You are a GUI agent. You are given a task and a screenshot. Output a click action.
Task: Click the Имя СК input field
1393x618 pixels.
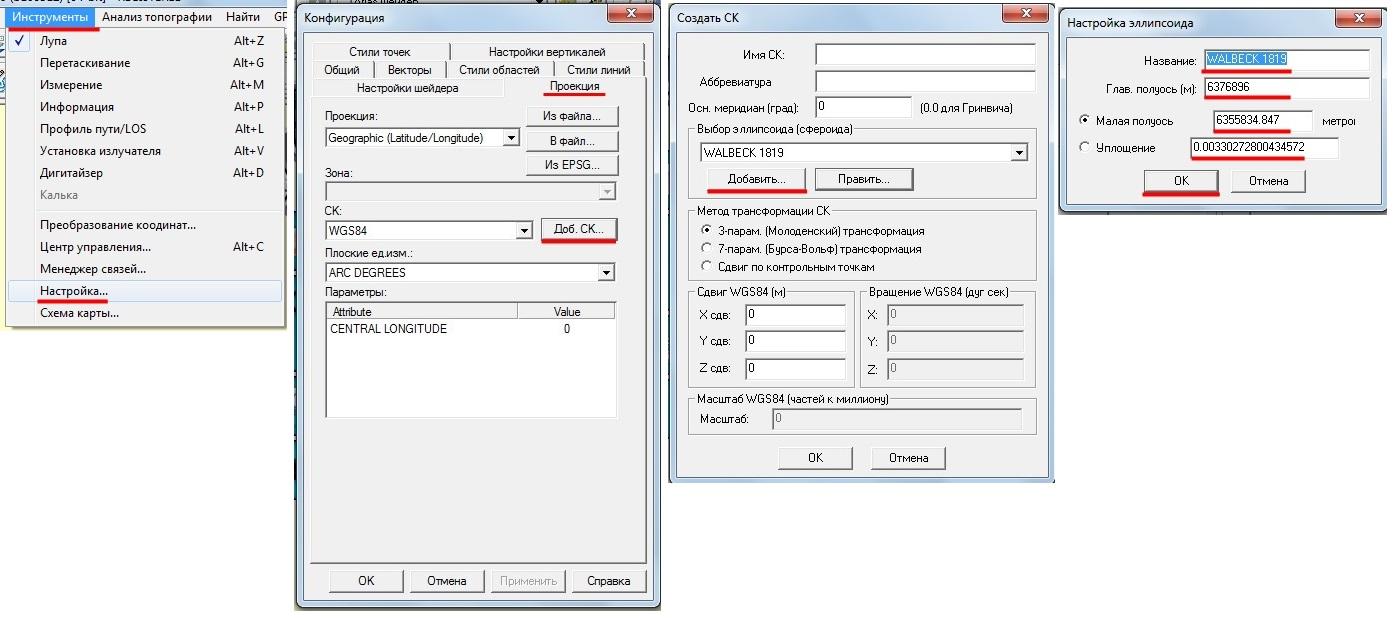(925, 55)
